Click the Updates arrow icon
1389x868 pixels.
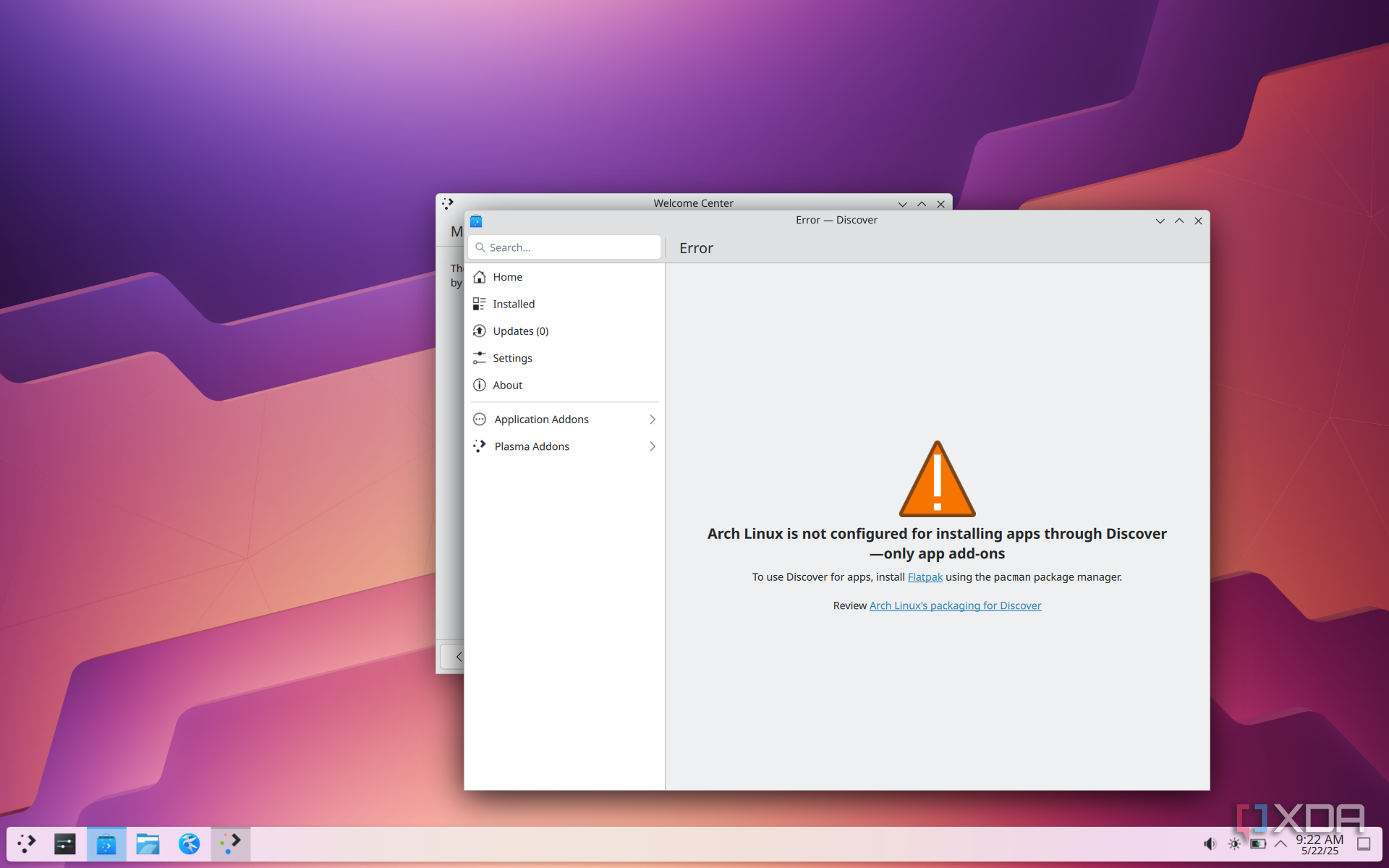click(x=479, y=331)
